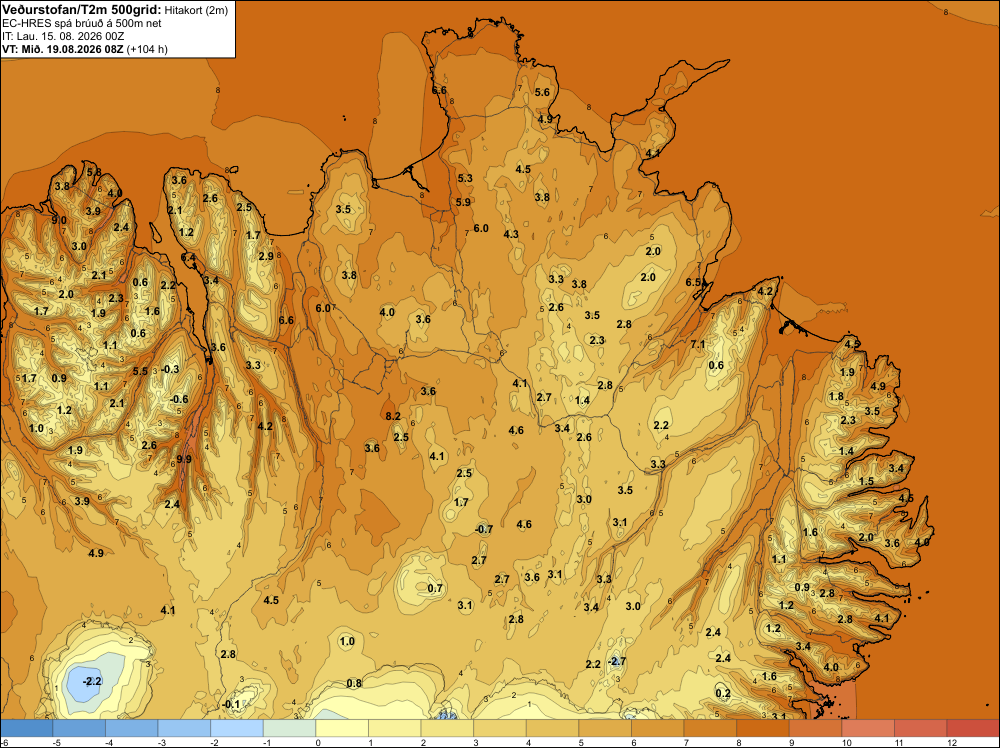Viewport: 1000px width, 748px height.
Task: Select the legend color right of 12
Action: [x=973, y=728]
